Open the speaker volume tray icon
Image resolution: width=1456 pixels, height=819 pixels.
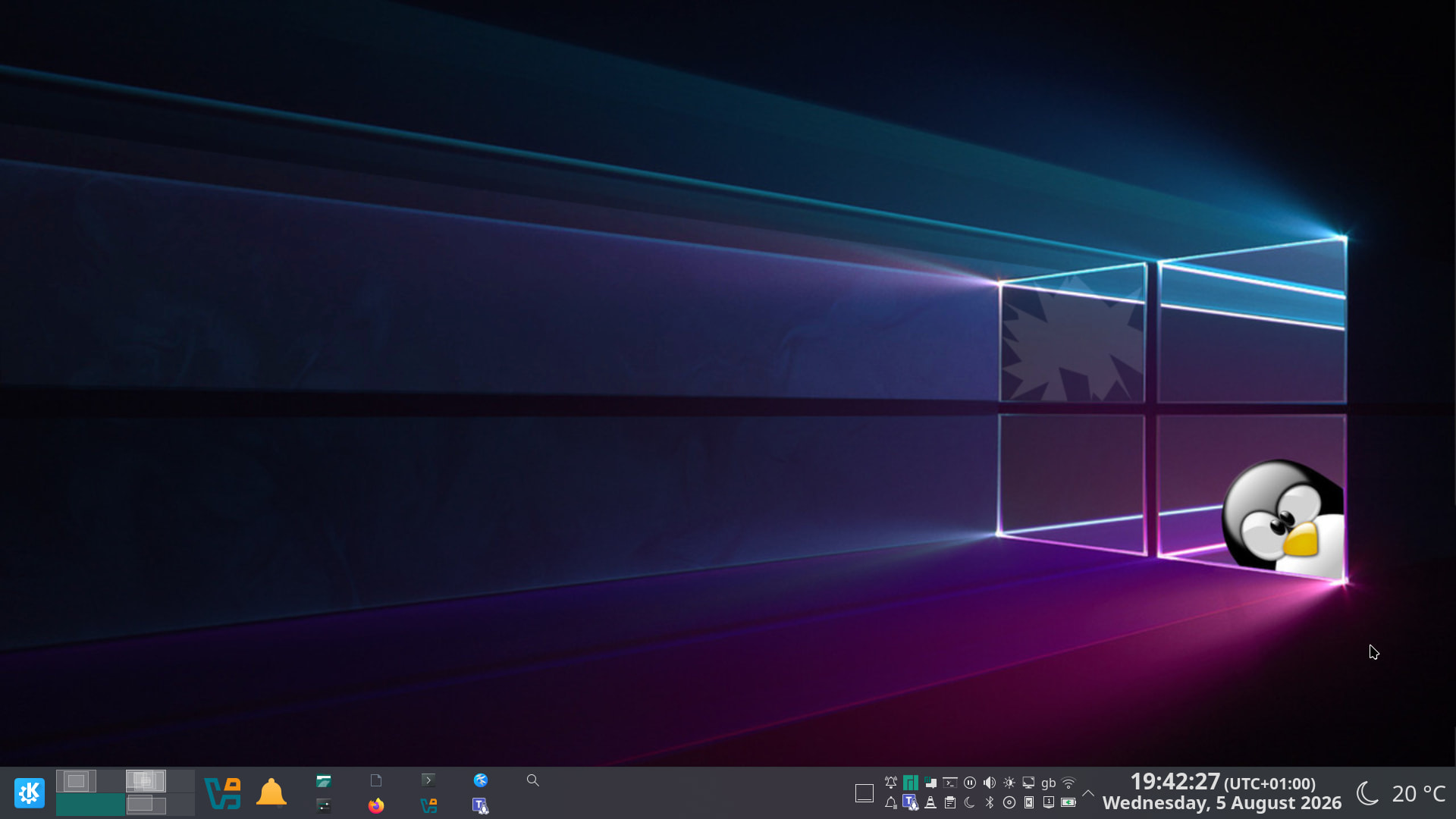coord(990,783)
